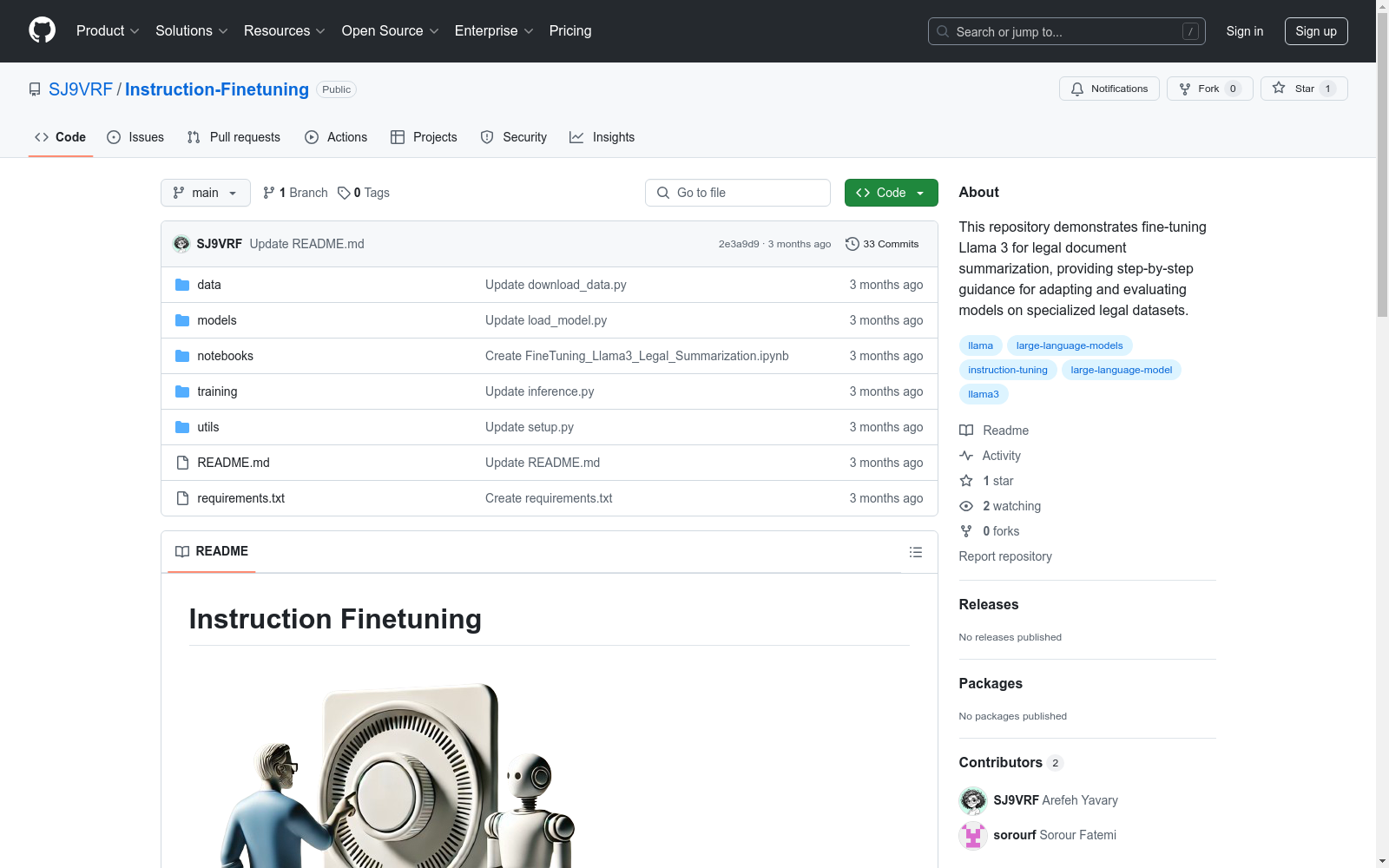This screenshot has width=1389, height=868.
Task: Click the utils folder icon
Action: coord(182,427)
